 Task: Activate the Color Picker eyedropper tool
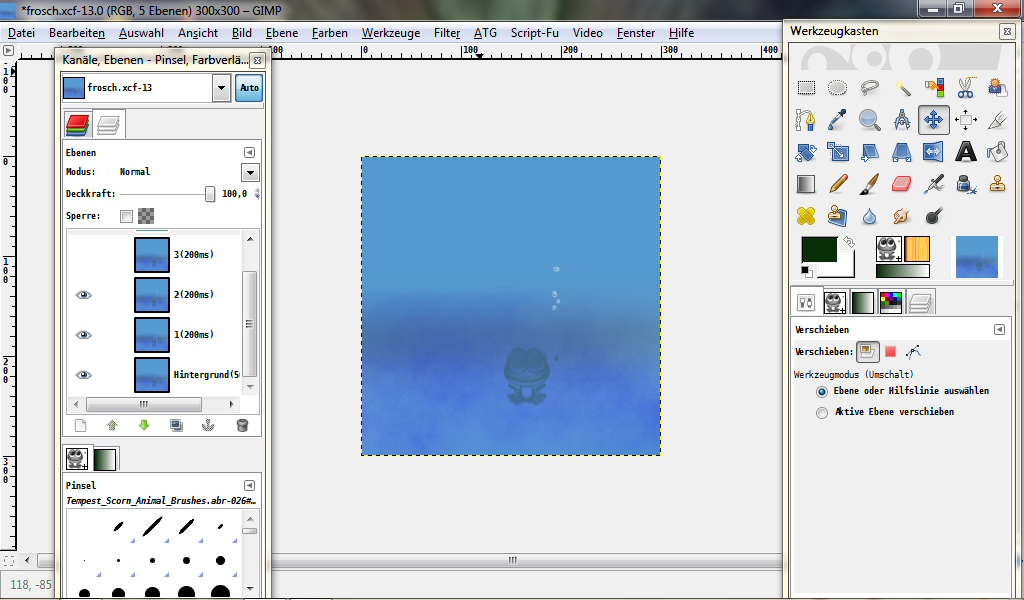click(x=838, y=120)
